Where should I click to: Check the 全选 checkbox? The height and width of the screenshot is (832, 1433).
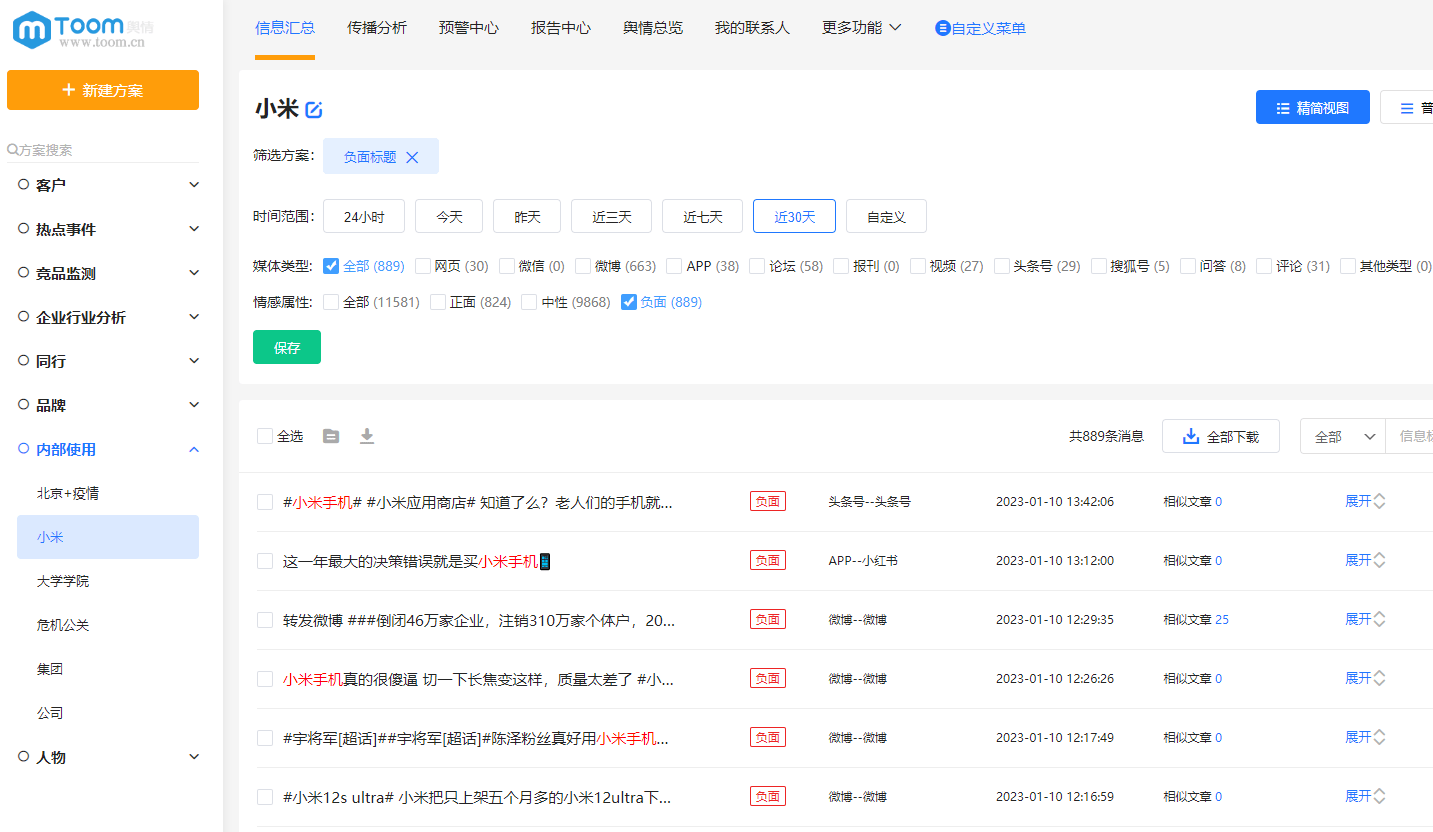click(265, 436)
